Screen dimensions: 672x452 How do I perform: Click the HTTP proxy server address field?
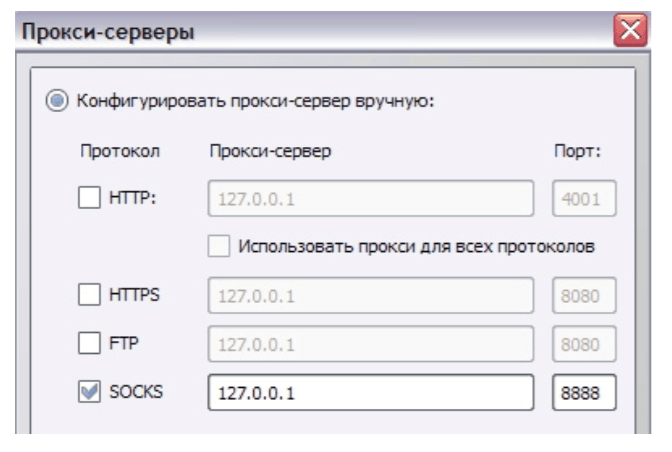pyautogui.click(x=371, y=199)
